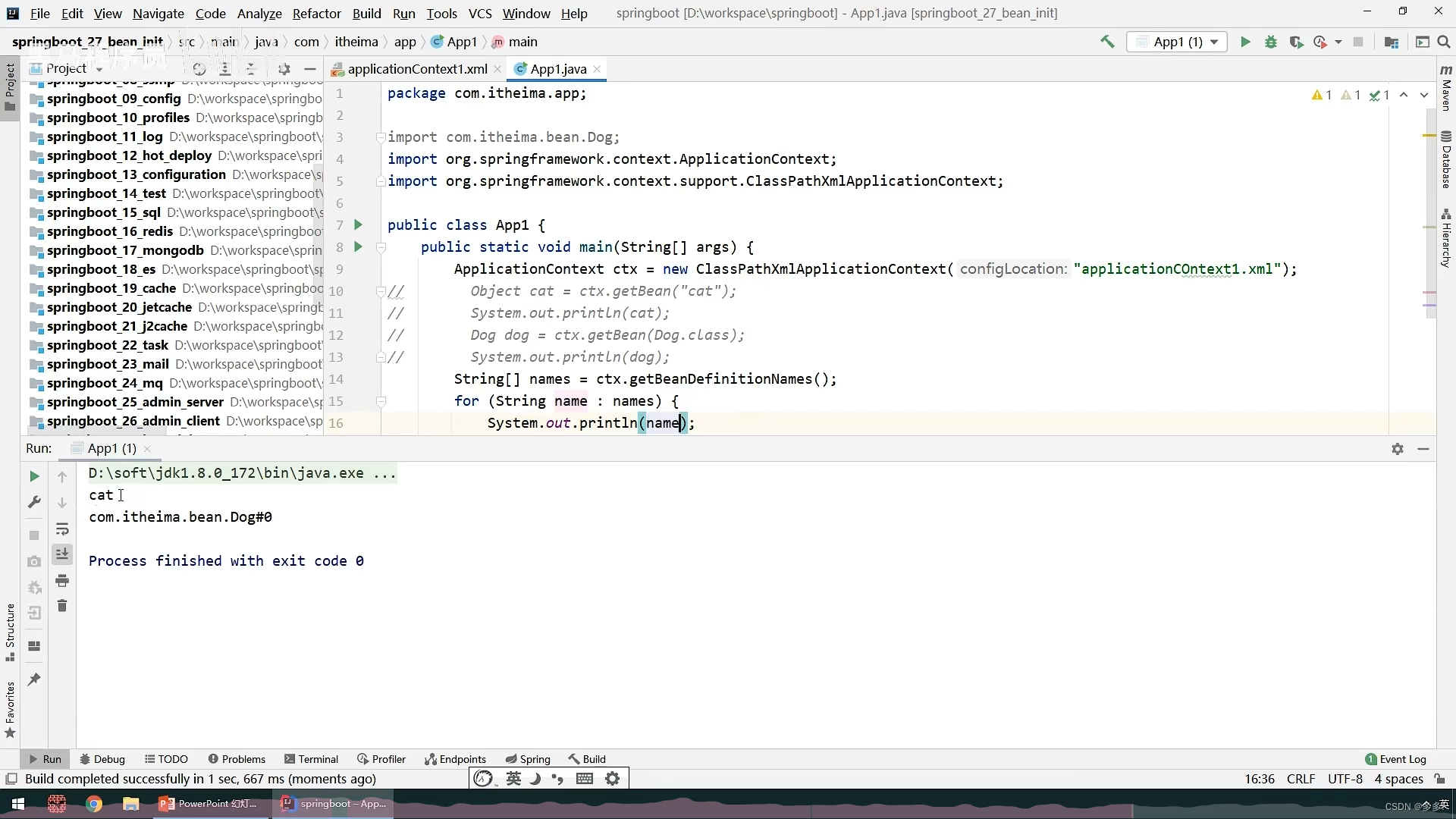This screenshot has height=819, width=1456.
Task: Click the editor error stripe scrollbar marker
Action: [x=1429, y=136]
